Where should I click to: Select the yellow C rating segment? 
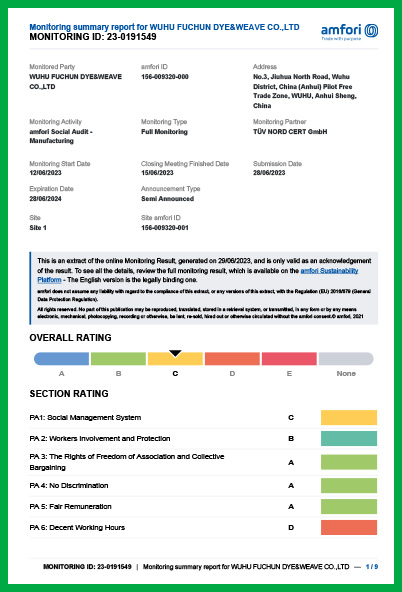pos(175,359)
